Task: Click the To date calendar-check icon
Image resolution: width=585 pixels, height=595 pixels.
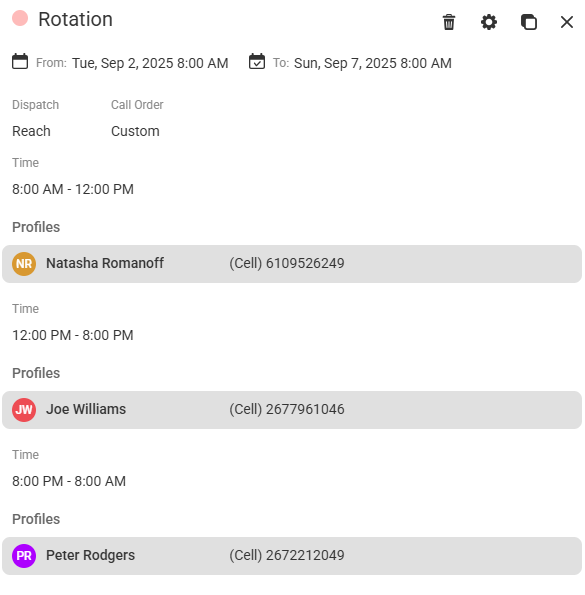Action: 257,61
